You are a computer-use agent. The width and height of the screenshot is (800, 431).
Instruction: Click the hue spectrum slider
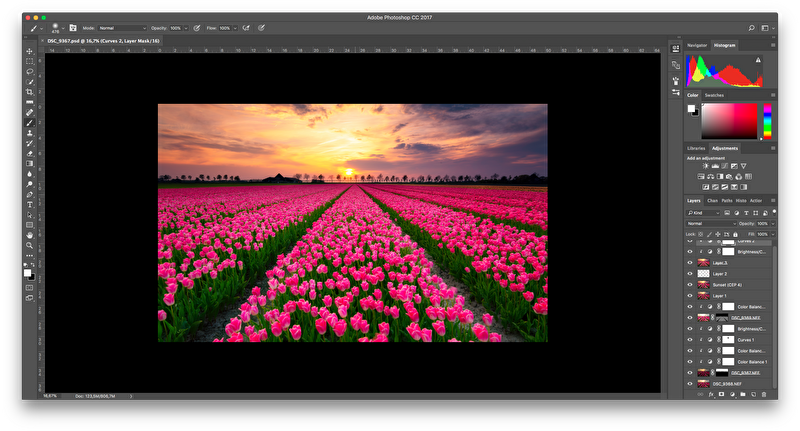pyautogui.click(x=767, y=121)
